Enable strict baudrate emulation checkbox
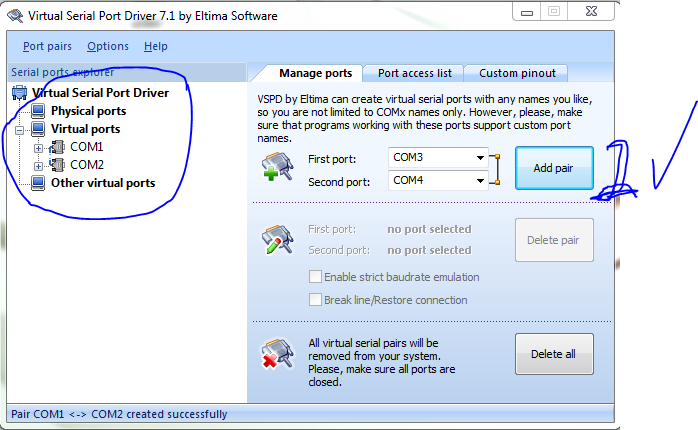Viewport: 698px width, 430px height. 315,277
